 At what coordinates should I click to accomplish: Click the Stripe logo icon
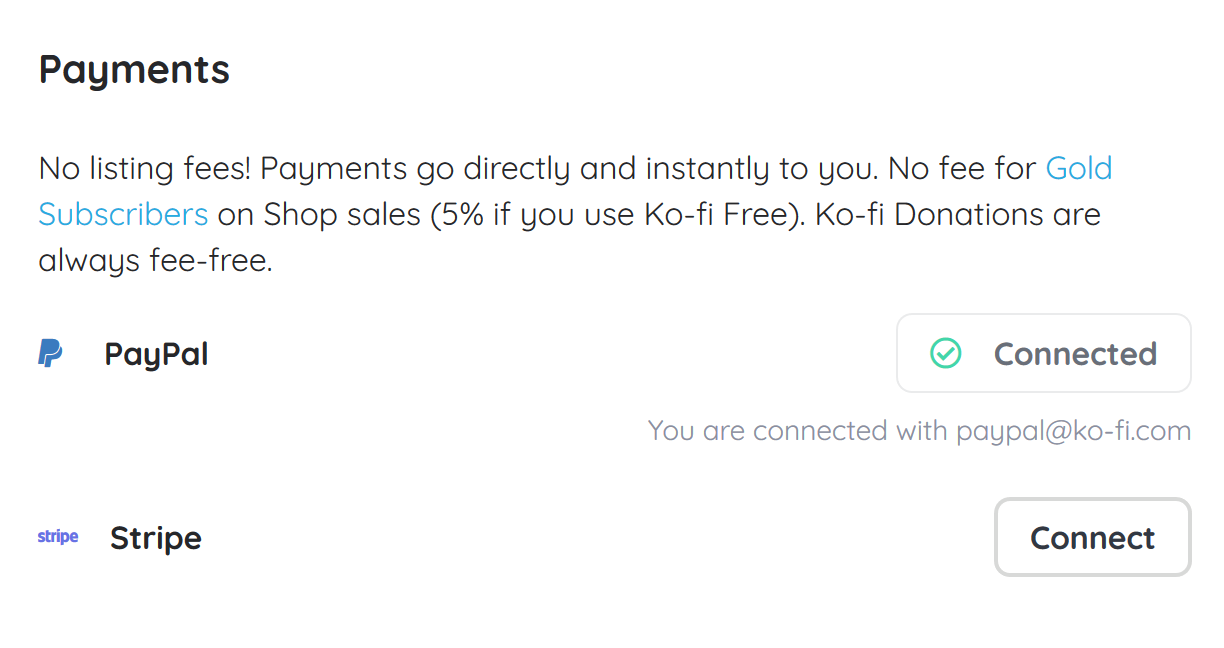tap(58, 537)
